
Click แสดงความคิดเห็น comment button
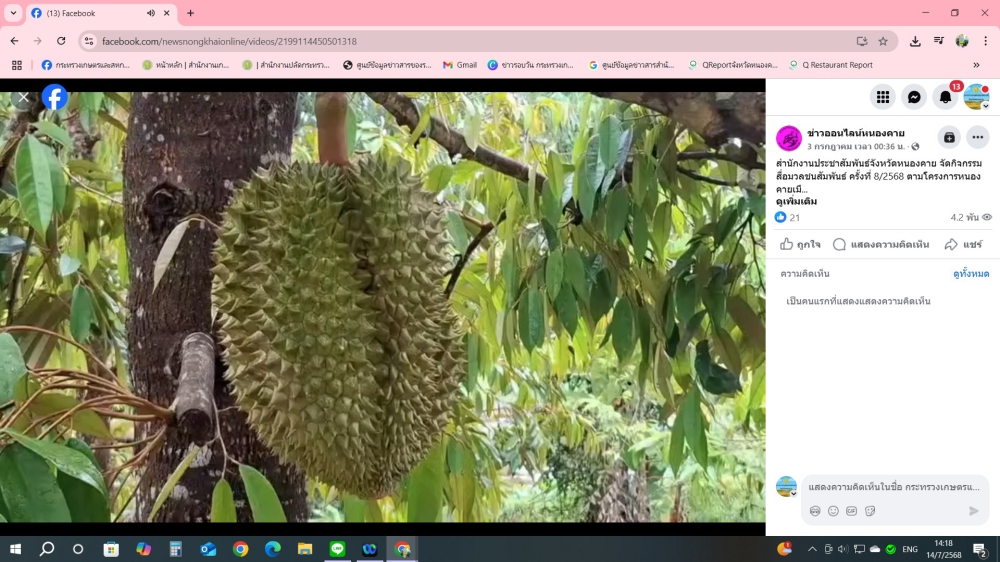coord(881,244)
